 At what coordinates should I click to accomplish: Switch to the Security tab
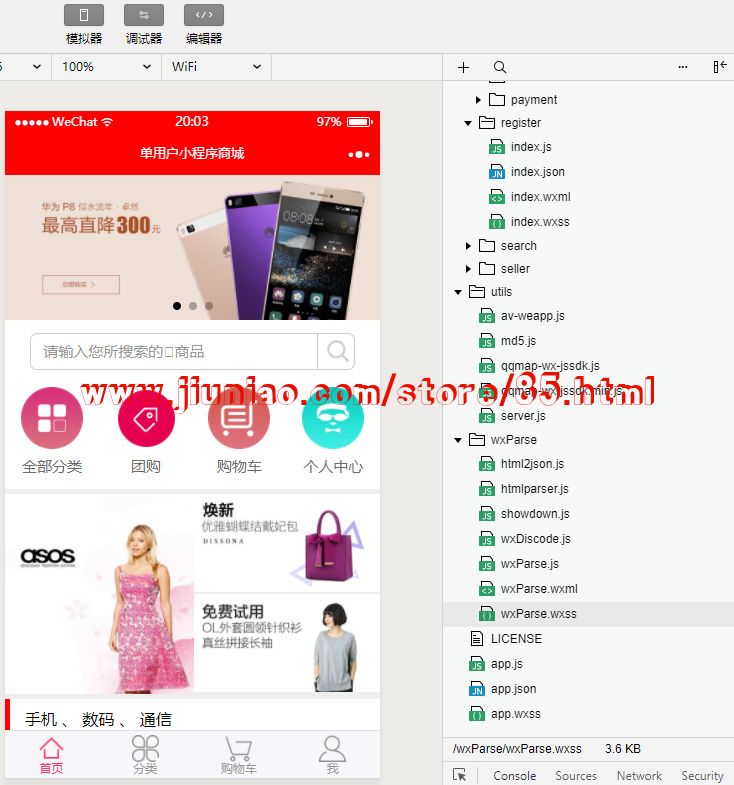click(x=702, y=775)
